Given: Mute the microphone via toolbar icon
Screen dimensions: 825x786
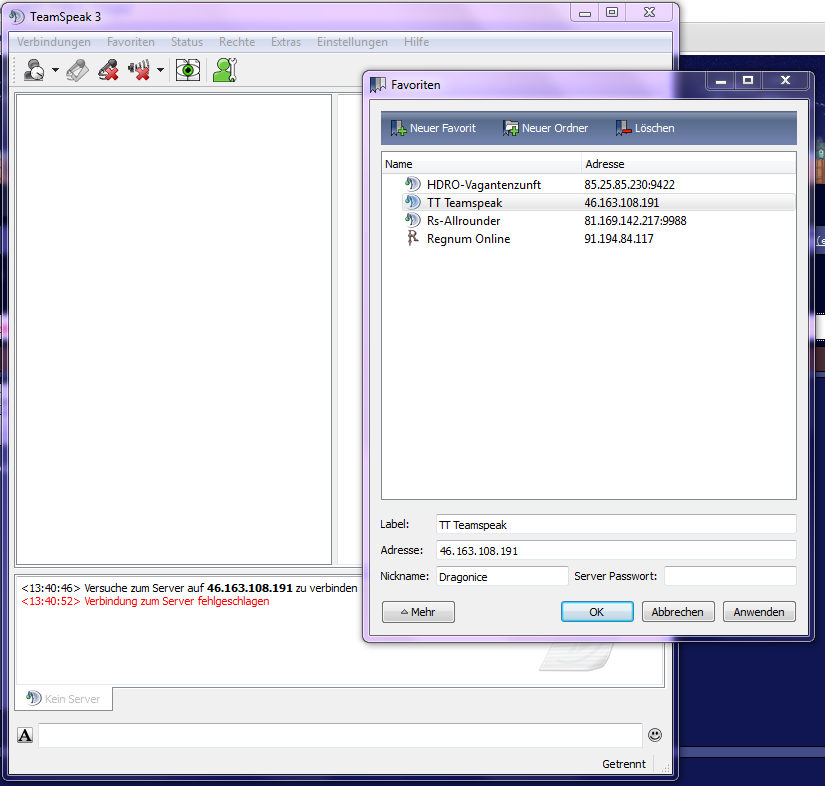Looking at the screenshot, I should pos(108,70).
